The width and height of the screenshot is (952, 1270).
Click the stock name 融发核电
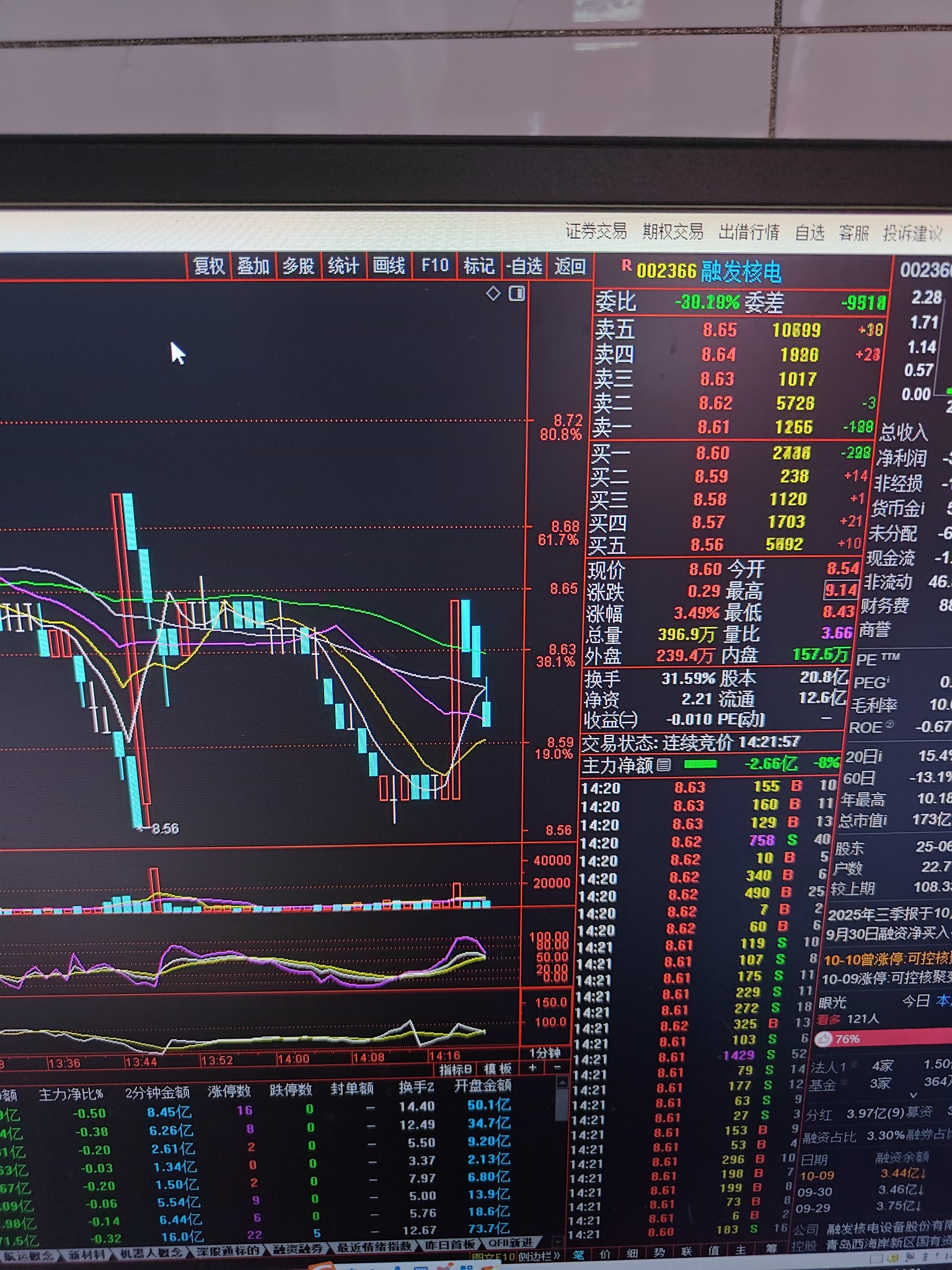pos(741,272)
